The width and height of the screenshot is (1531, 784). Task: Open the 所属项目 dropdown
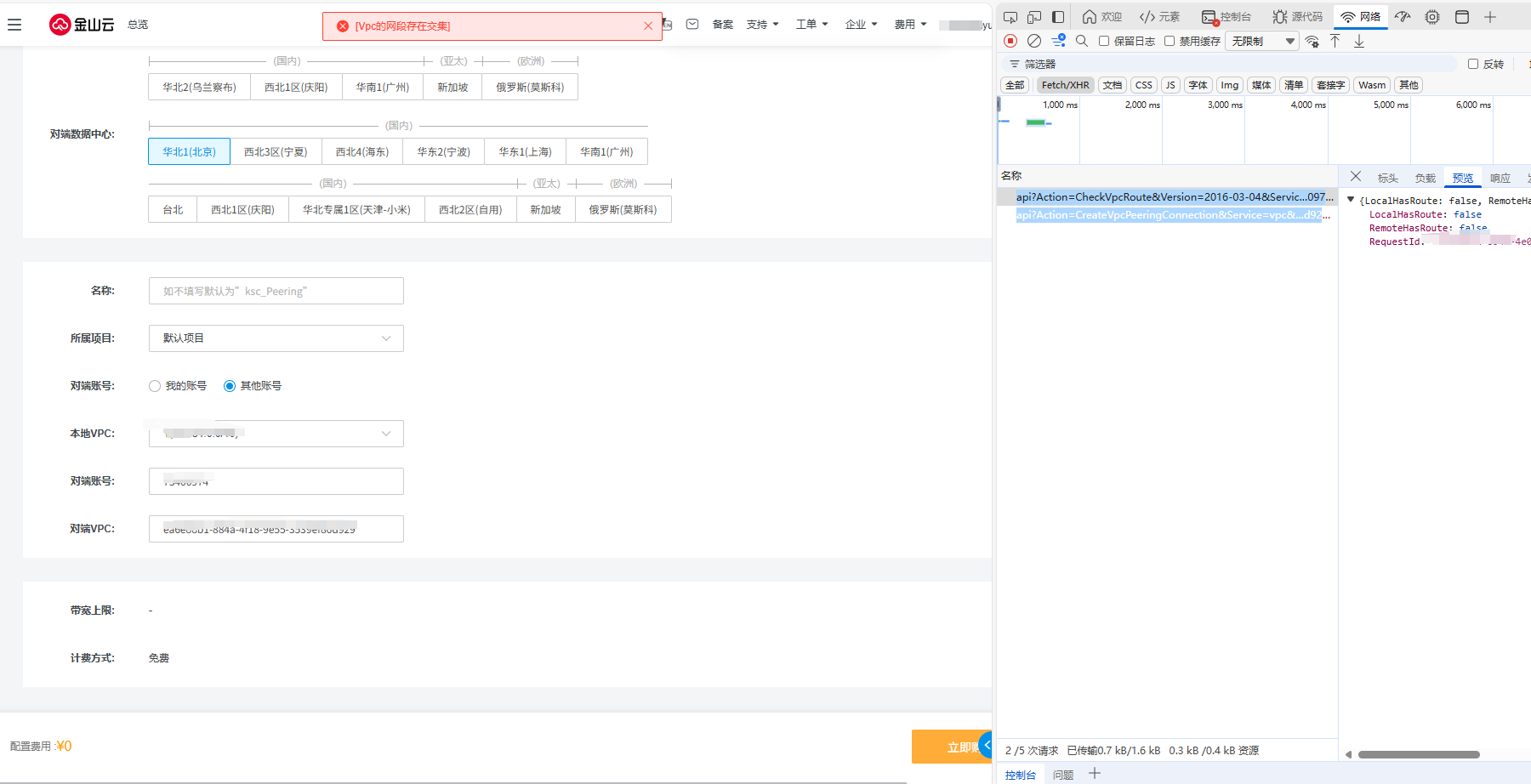(x=276, y=338)
